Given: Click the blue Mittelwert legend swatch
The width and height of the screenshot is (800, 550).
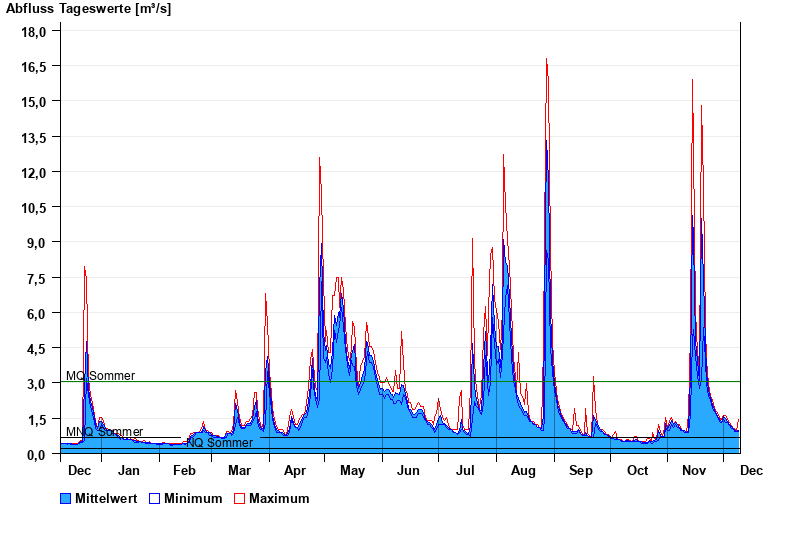Looking at the screenshot, I should pos(66,498).
